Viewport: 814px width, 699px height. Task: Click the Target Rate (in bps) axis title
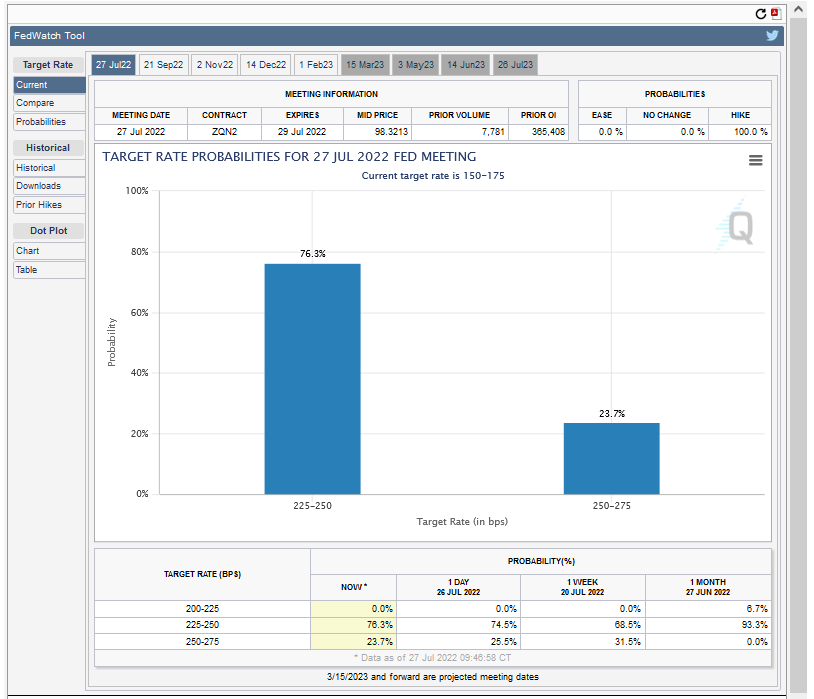(462, 521)
